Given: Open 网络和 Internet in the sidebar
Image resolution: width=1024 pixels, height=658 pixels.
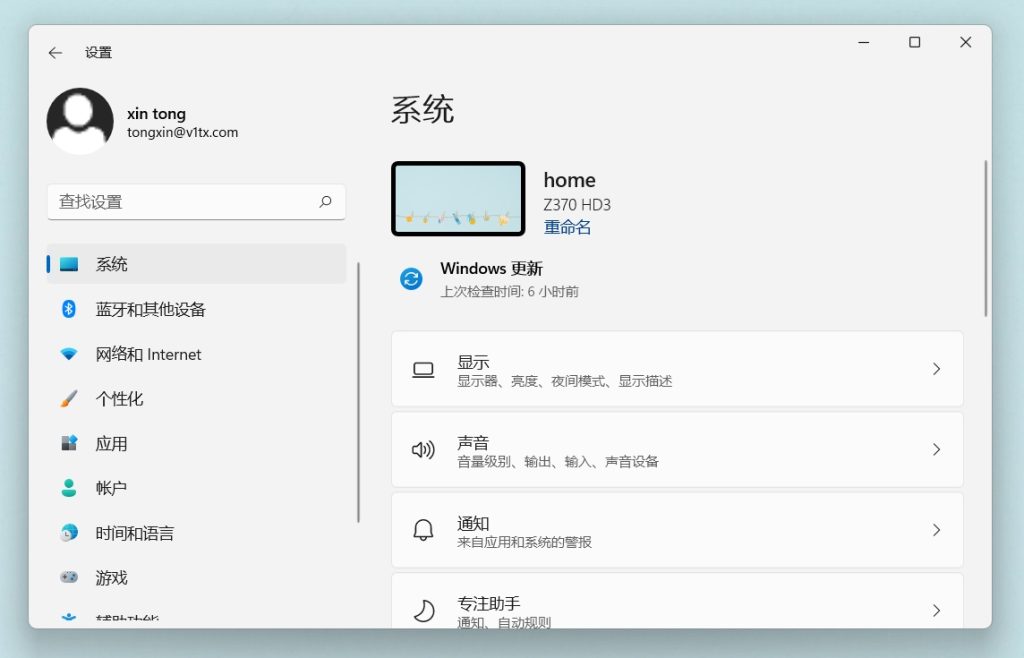Looking at the screenshot, I should [196, 354].
